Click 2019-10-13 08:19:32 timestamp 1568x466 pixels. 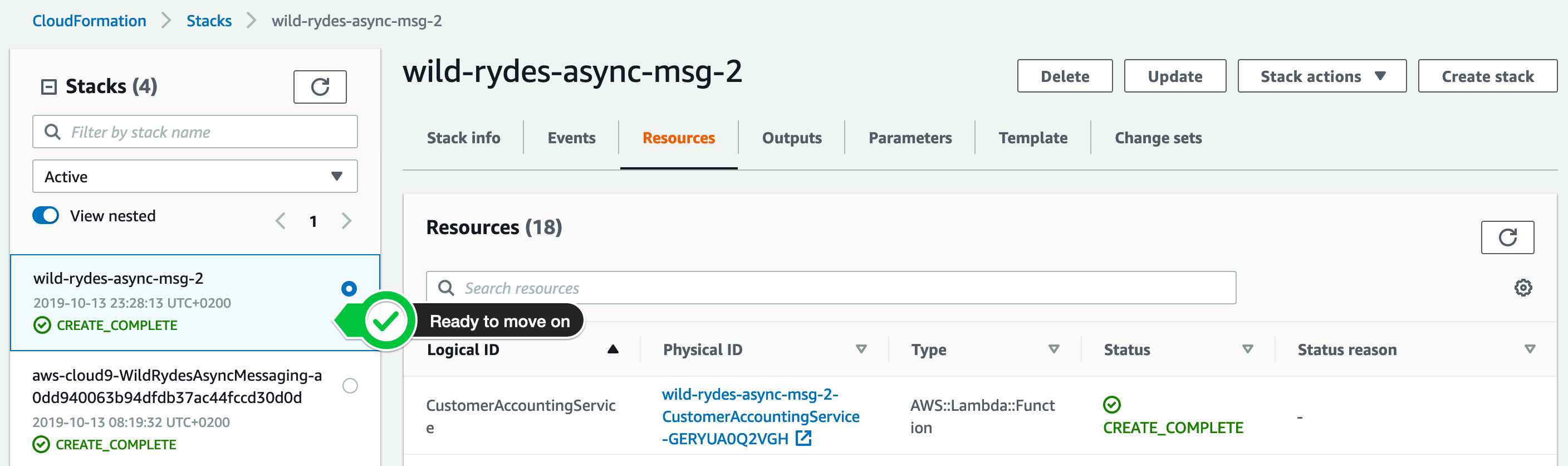pos(131,422)
